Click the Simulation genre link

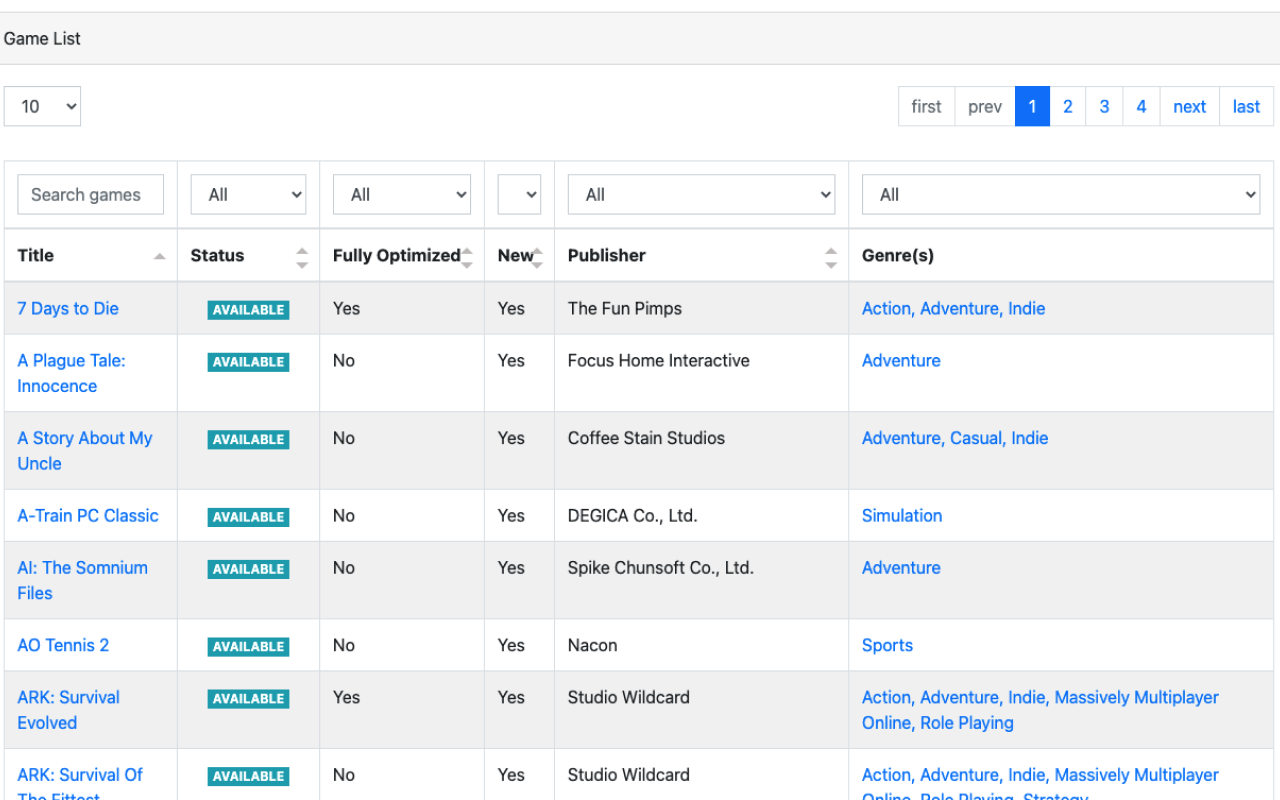pyautogui.click(x=902, y=515)
